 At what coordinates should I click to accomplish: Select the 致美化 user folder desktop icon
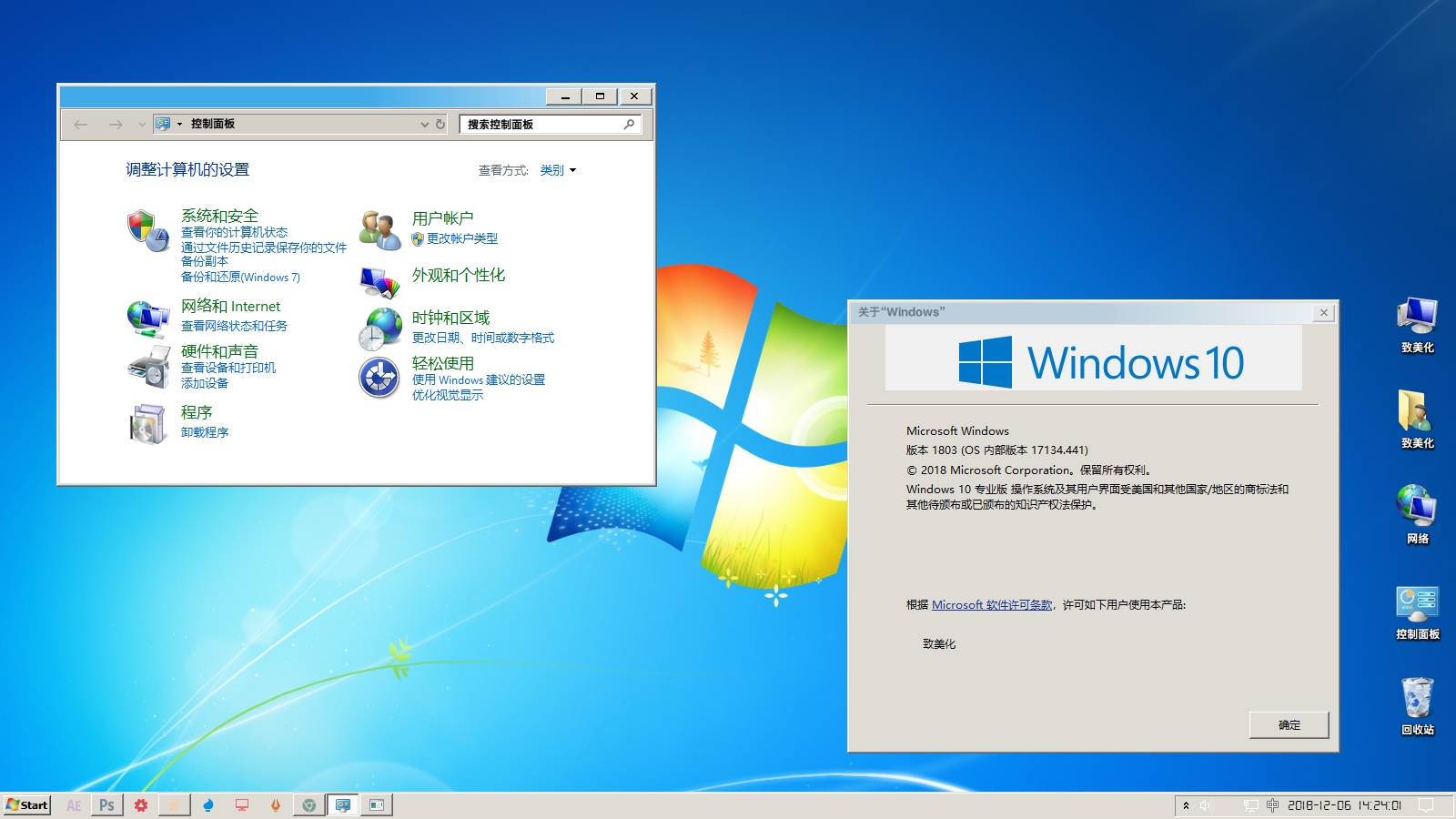(1417, 420)
